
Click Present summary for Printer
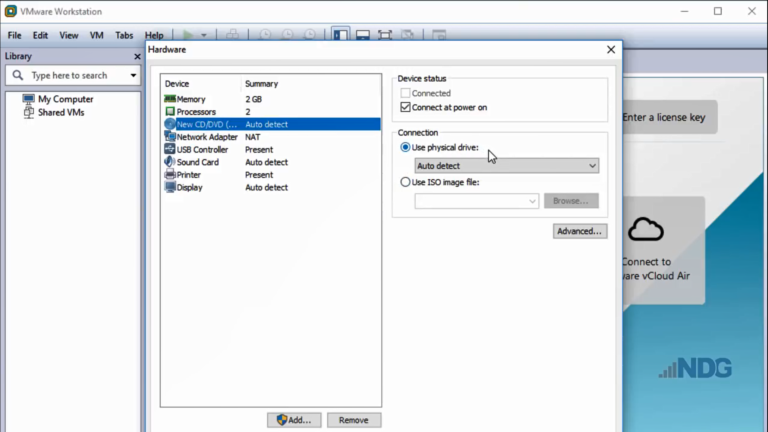259,175
